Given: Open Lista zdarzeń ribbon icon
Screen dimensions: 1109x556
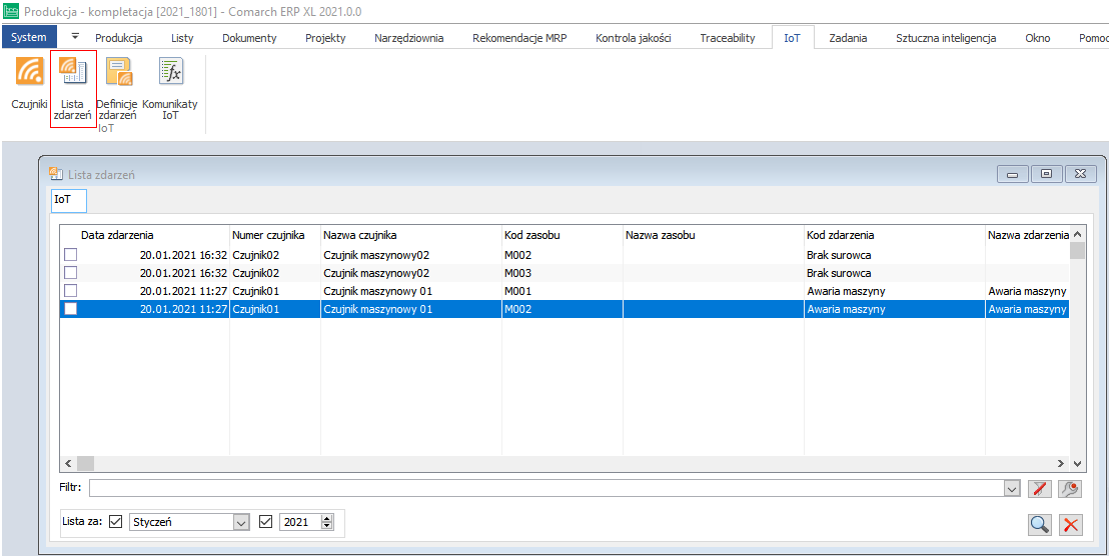Looking at the screenshot, I should (72, 71).
